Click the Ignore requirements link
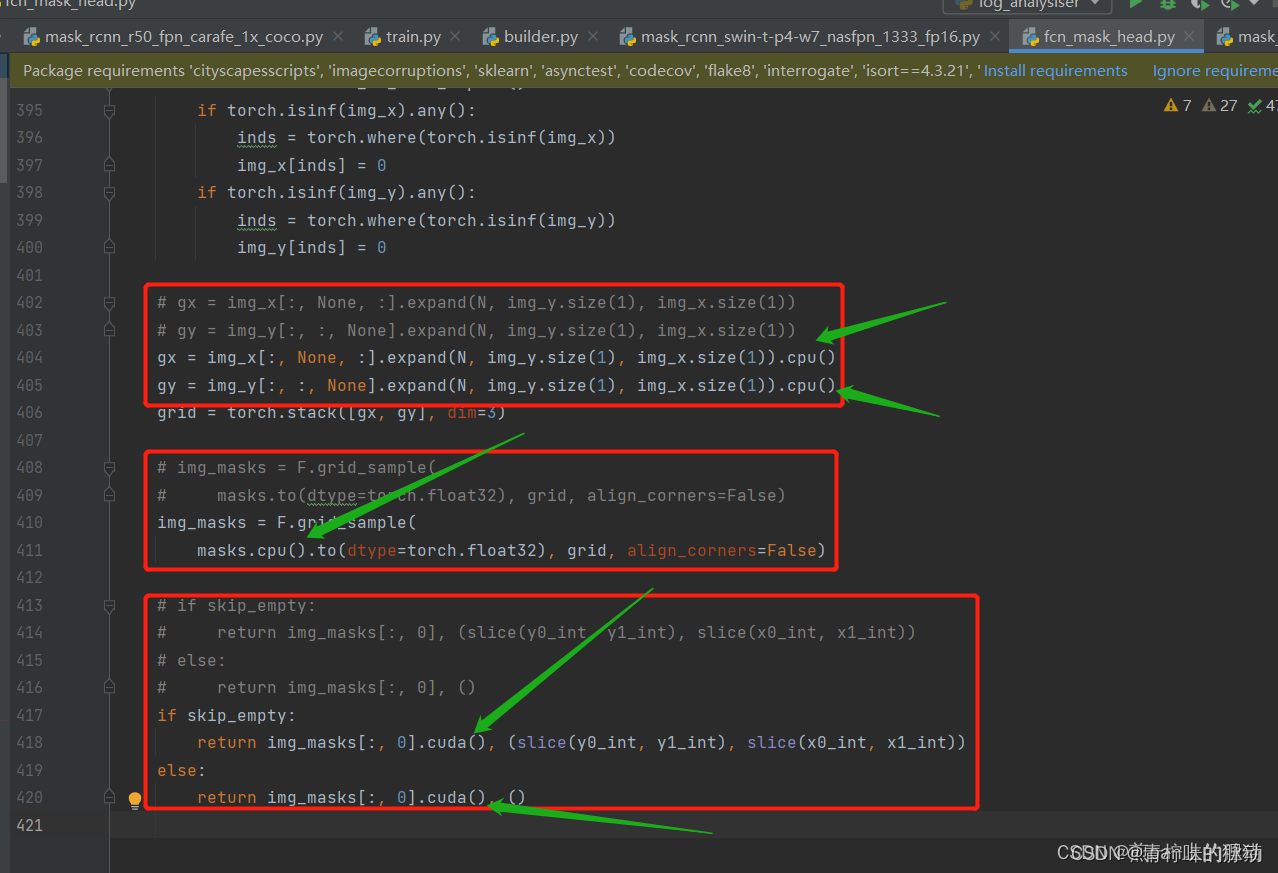The height and width of the screenshot is (873, 1278). point(1215,71)
